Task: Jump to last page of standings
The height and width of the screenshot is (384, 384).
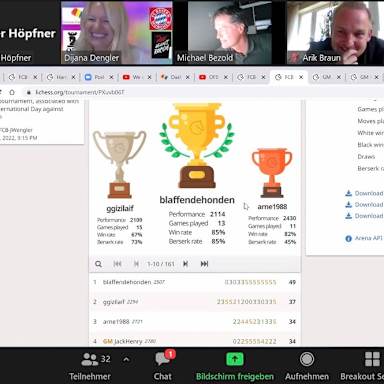Action: coord(204,264)
